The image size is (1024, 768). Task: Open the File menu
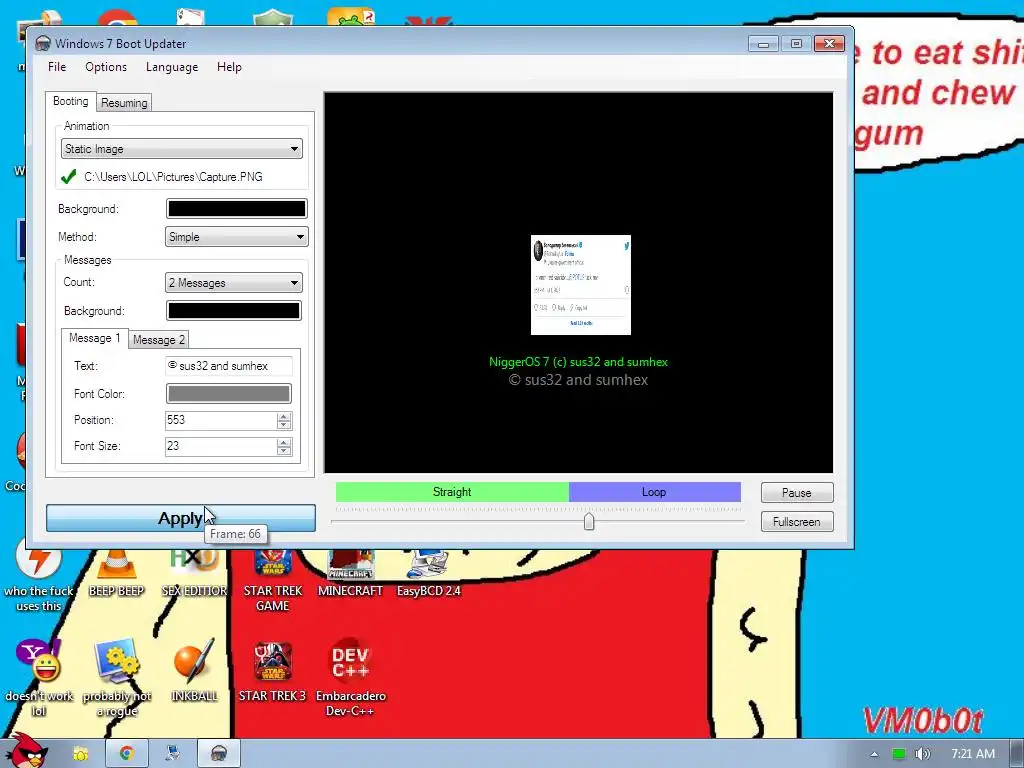(57, 67)
